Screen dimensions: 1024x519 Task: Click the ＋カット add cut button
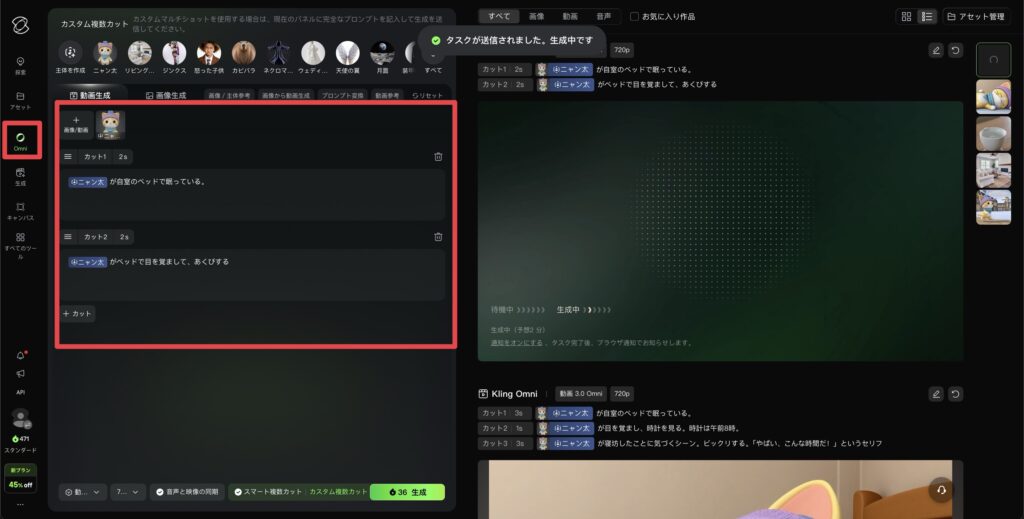(x=77, y=313)
